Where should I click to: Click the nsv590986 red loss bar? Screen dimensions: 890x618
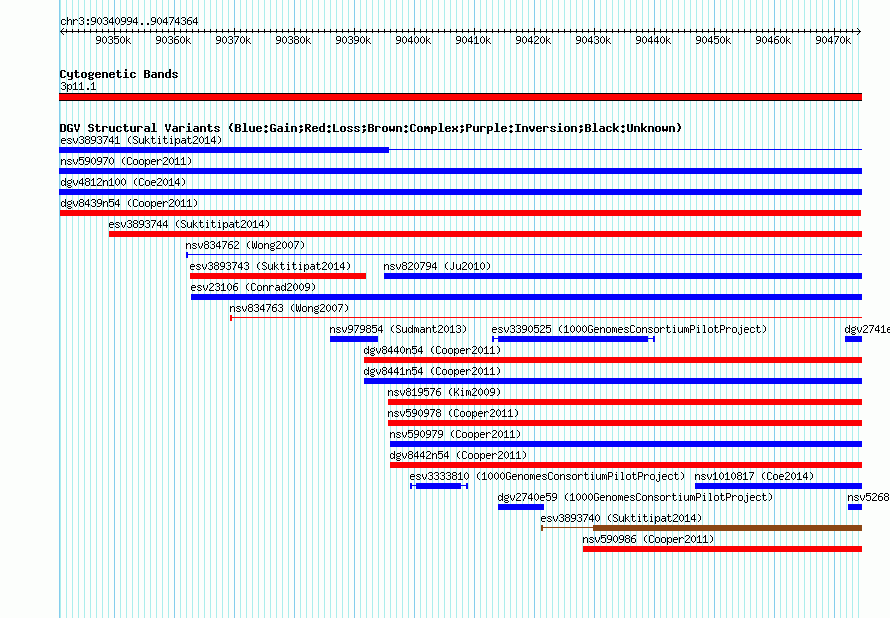click(x=722, y=549)
